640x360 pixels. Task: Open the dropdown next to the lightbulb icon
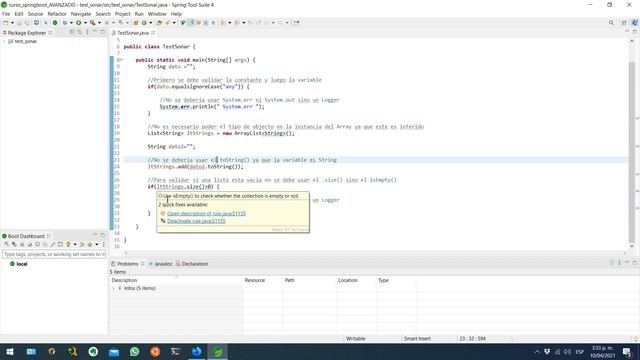click(75, 244)
